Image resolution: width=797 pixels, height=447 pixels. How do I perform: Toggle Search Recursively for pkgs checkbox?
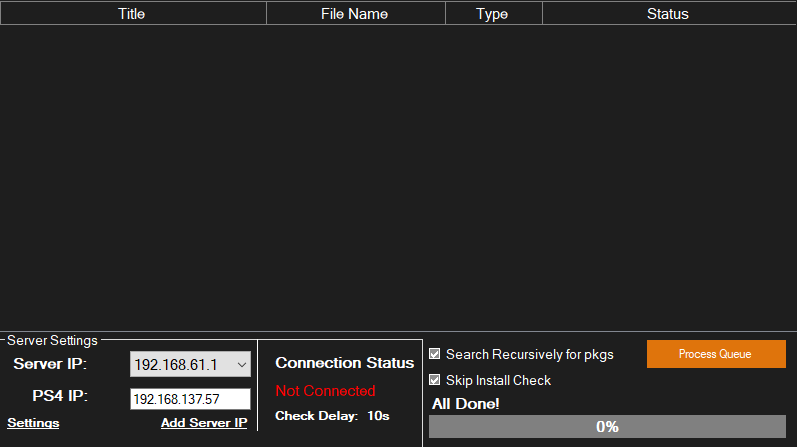click(435, 354)
